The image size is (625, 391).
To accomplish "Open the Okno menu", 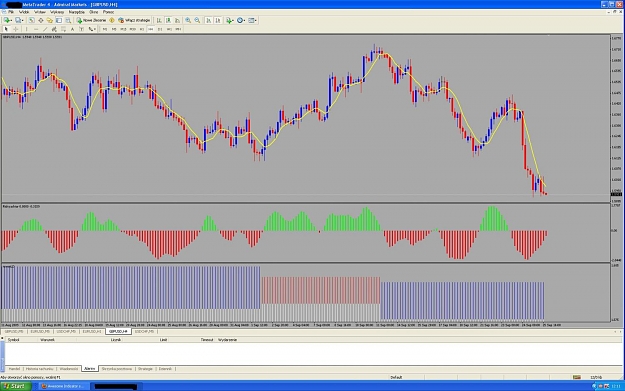I will (94, 12).
